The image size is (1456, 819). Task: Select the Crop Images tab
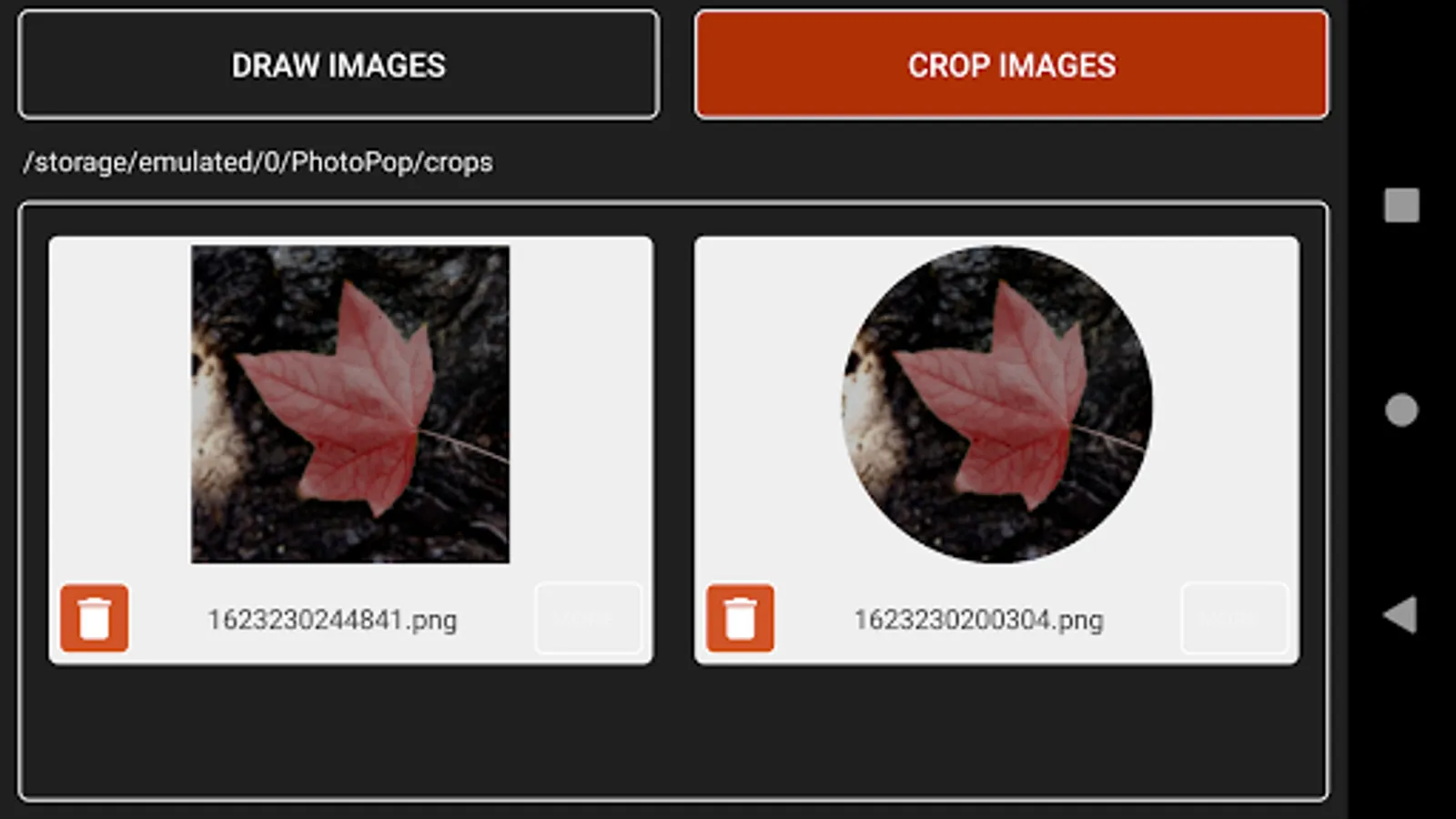(1011, 65)
